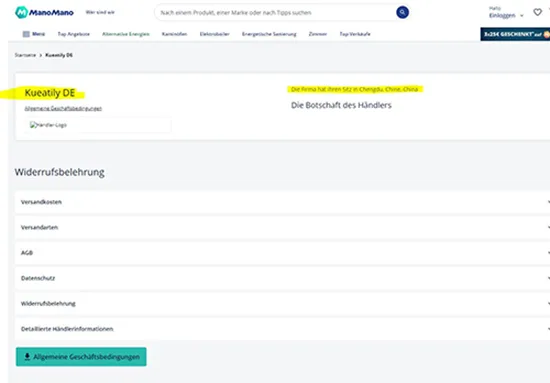Open the Elektroboiler category
This screenshot has height=383, width=550.
(x=215, y=34)
